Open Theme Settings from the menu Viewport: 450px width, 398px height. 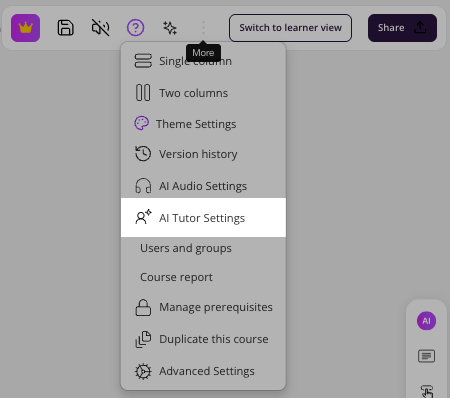coord(203,124)
